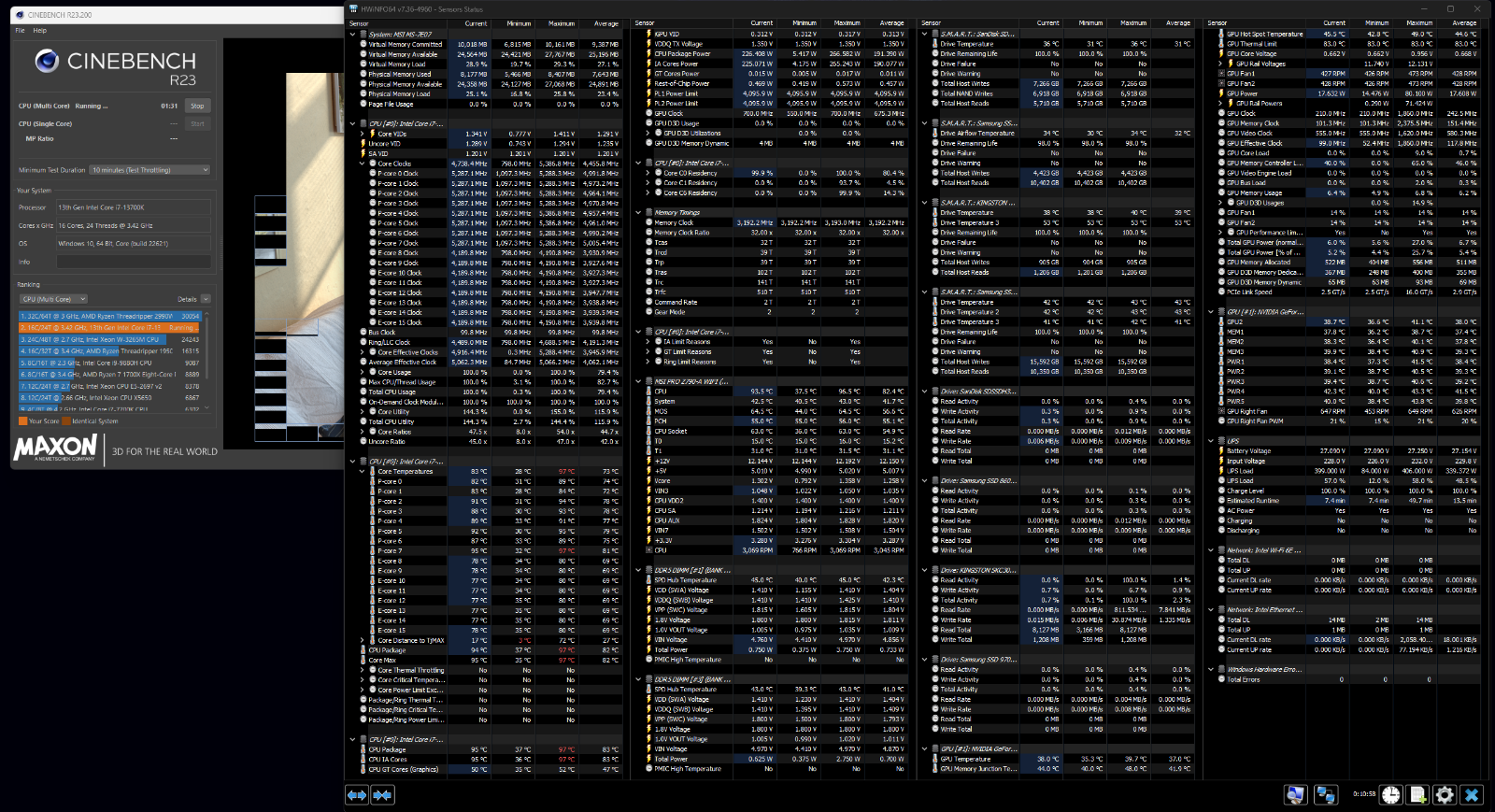Select ranking entry Intel Xeon W-3265M CPU
The image size is (1495, 812).
(x=109, y=339)
